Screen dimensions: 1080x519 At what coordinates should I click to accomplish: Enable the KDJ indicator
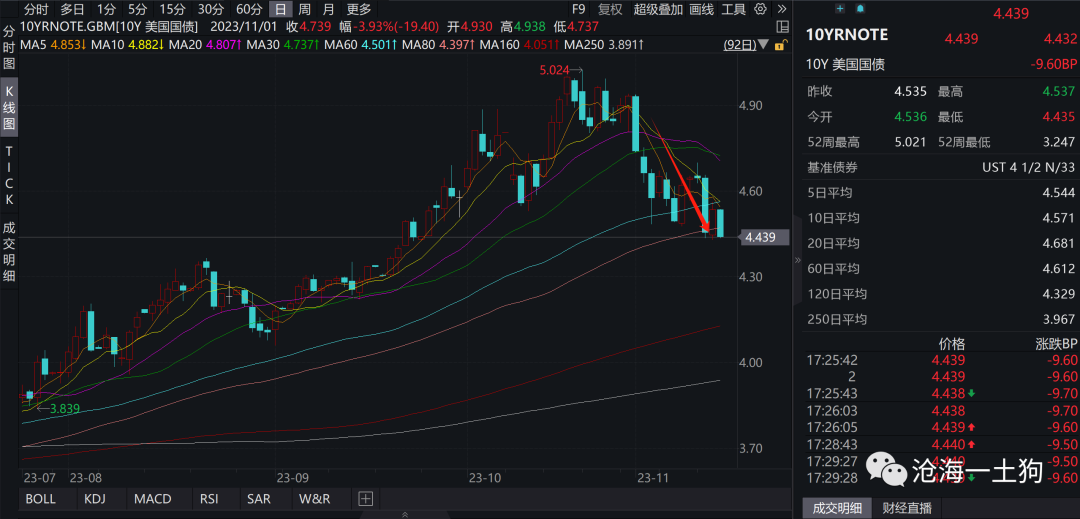pos(95,498)
